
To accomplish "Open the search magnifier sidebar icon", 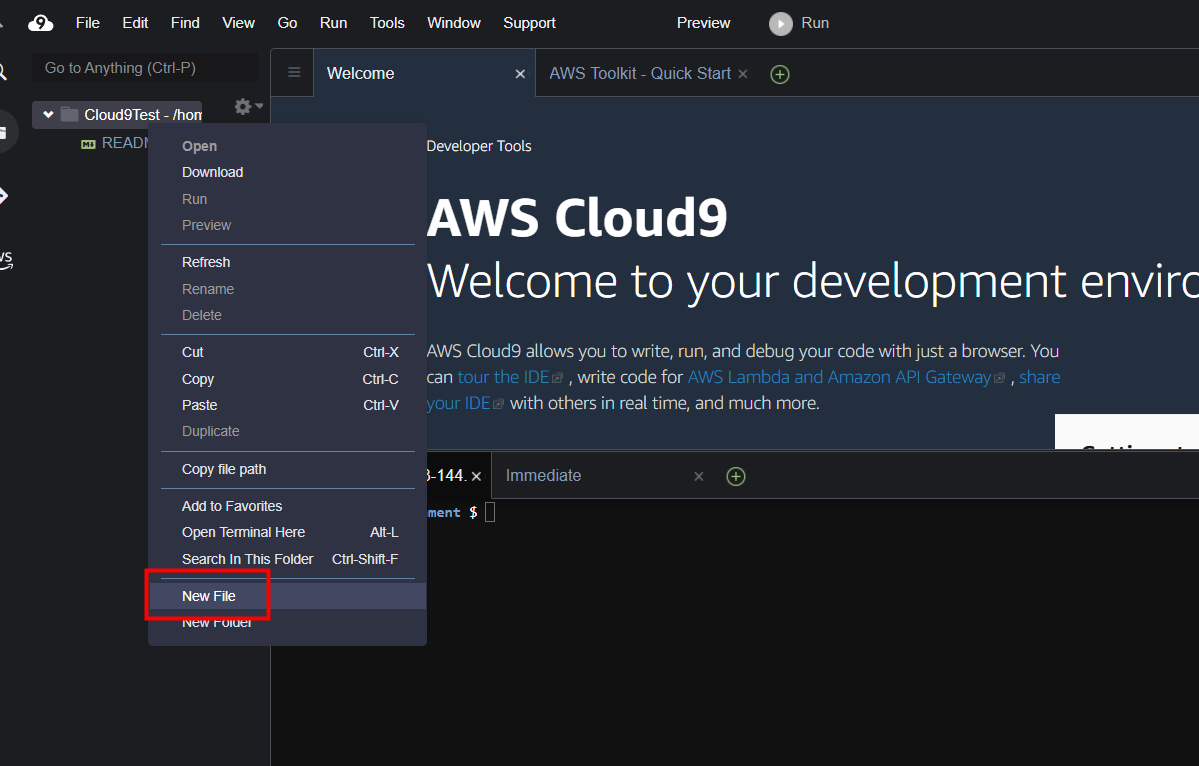I will 2,73.
